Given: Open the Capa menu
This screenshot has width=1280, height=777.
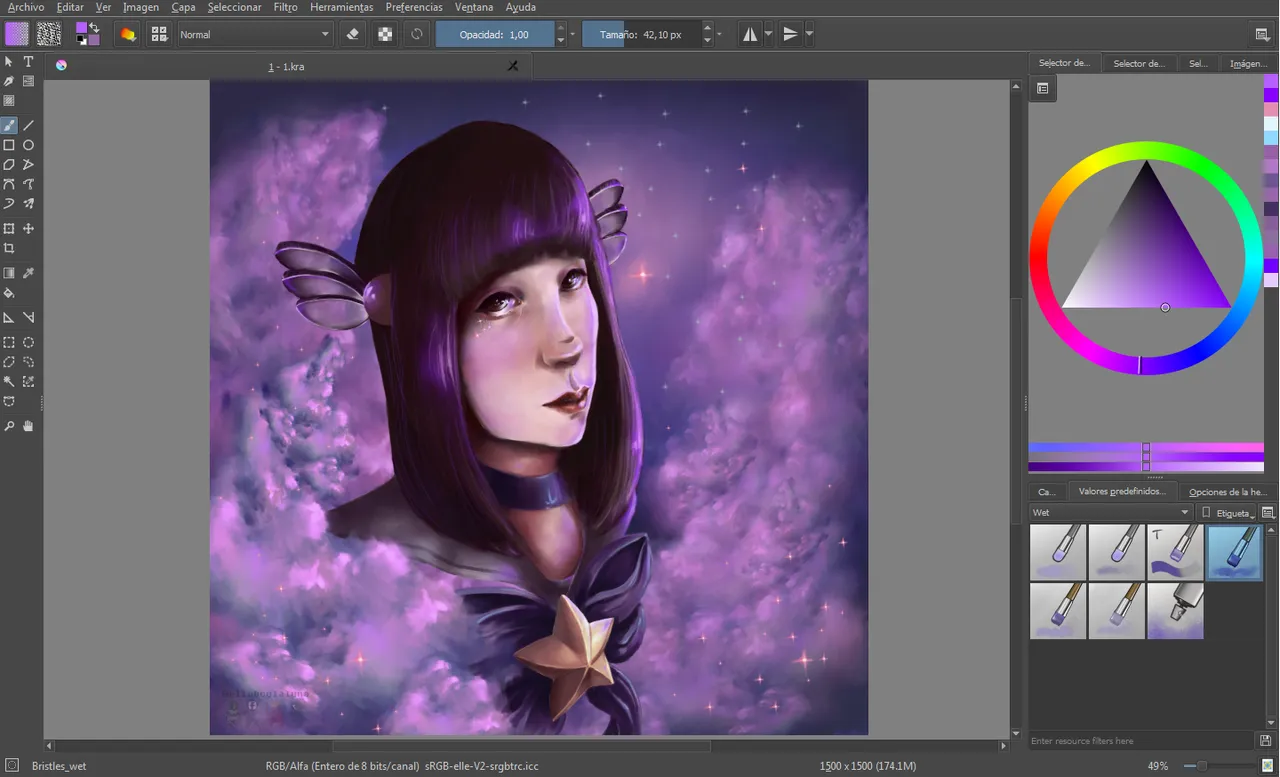Looking at the screenshot, I should point(183,7).
